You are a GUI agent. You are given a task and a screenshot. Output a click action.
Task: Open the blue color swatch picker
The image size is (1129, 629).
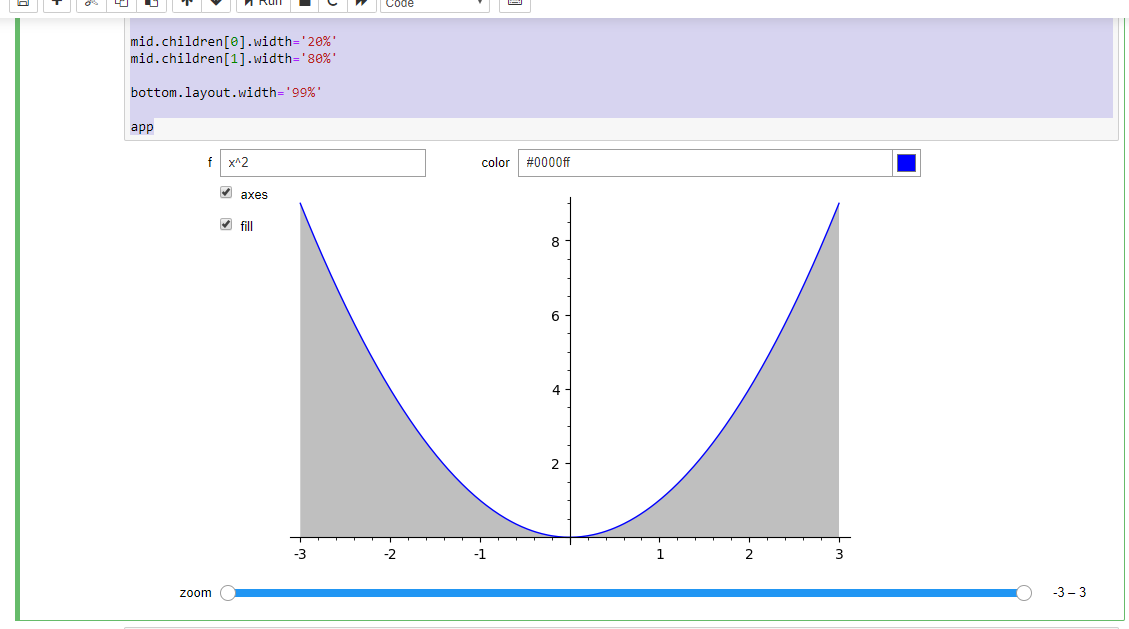[x=906, y=163]
